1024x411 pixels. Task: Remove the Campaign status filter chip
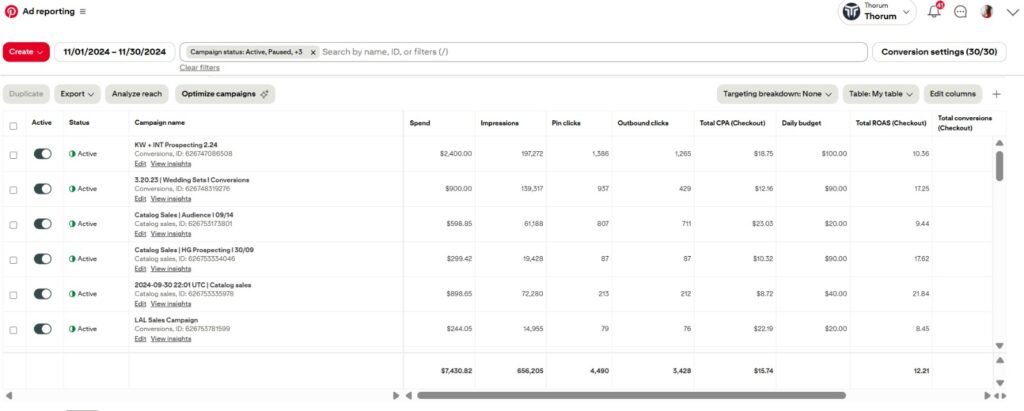tap(313, 52)
